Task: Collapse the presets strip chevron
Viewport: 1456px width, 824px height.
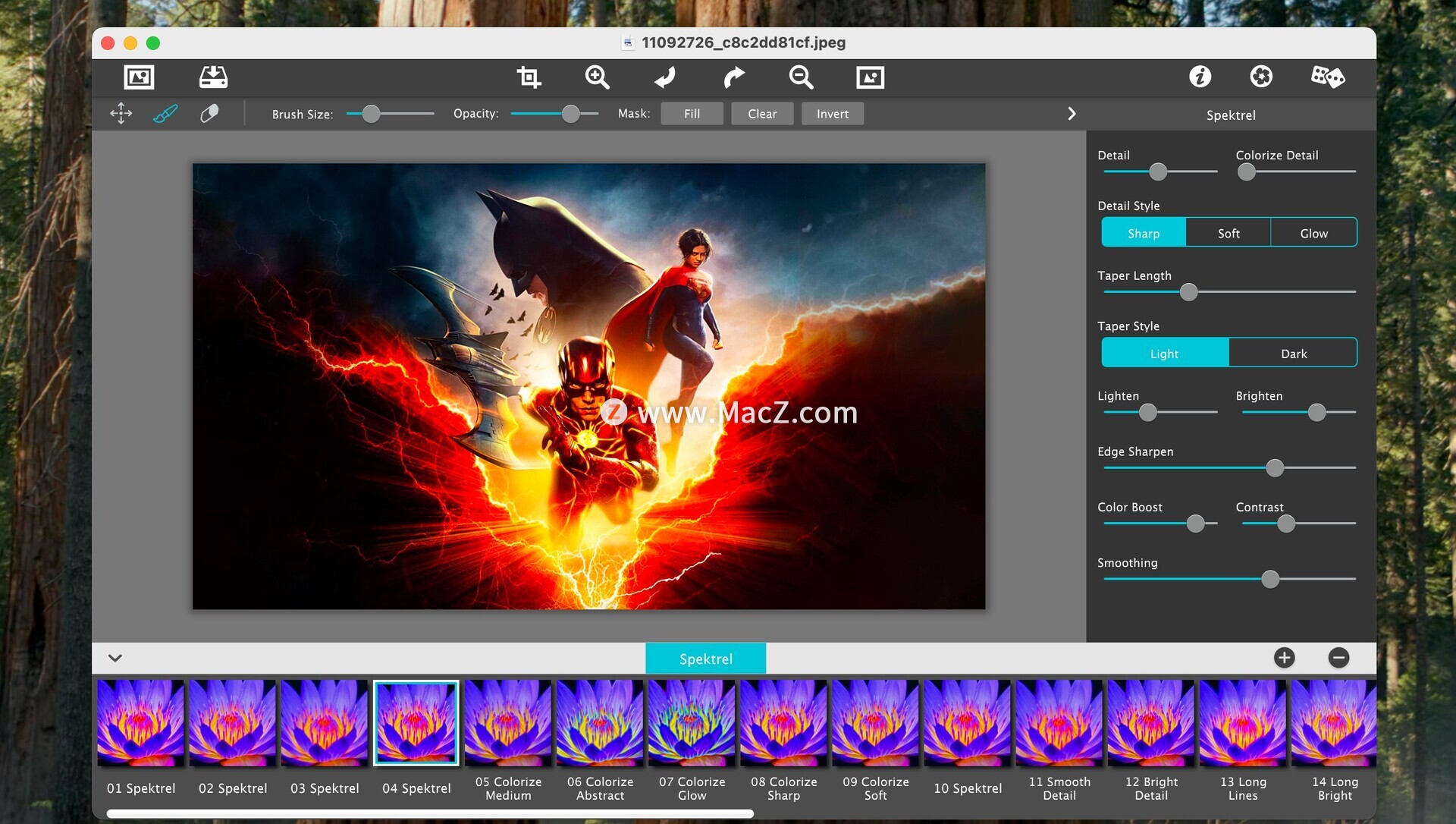Action: (x=115, y=658)
